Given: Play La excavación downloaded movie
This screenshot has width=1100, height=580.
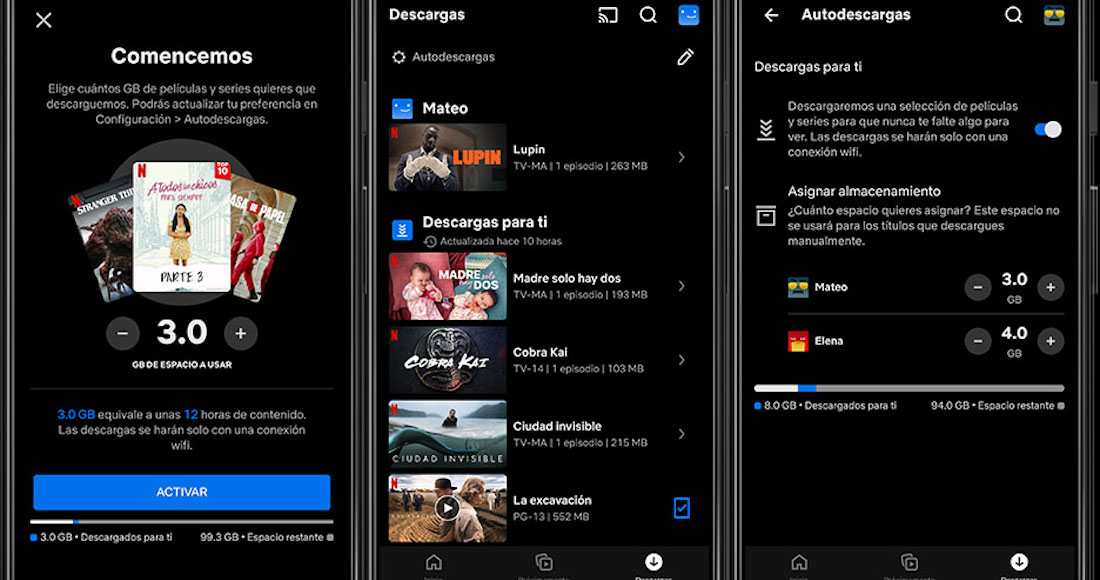Looking at the screenshot, I should tap(447, 508).
